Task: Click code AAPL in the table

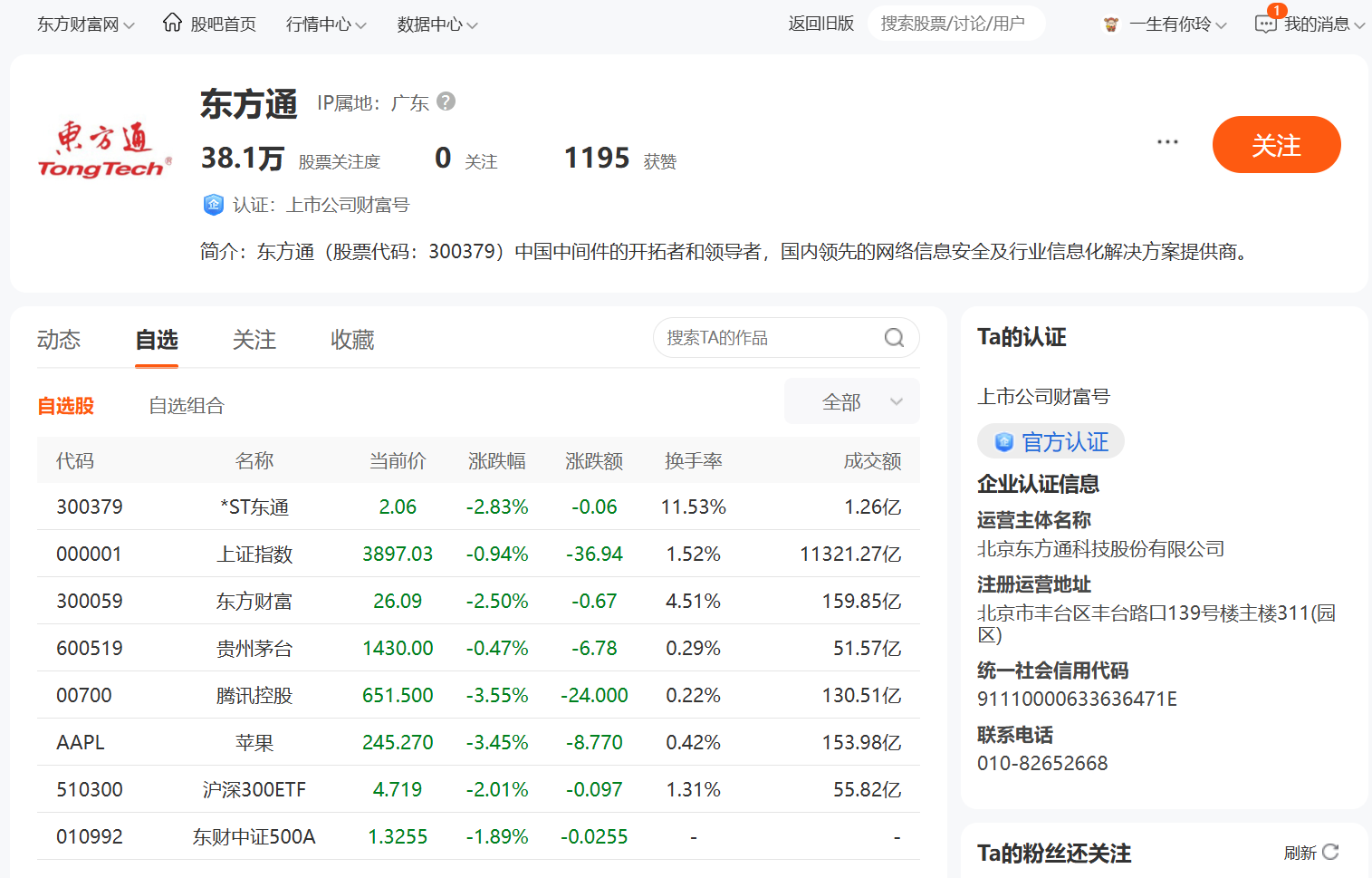Action: [x=81, y=742]
